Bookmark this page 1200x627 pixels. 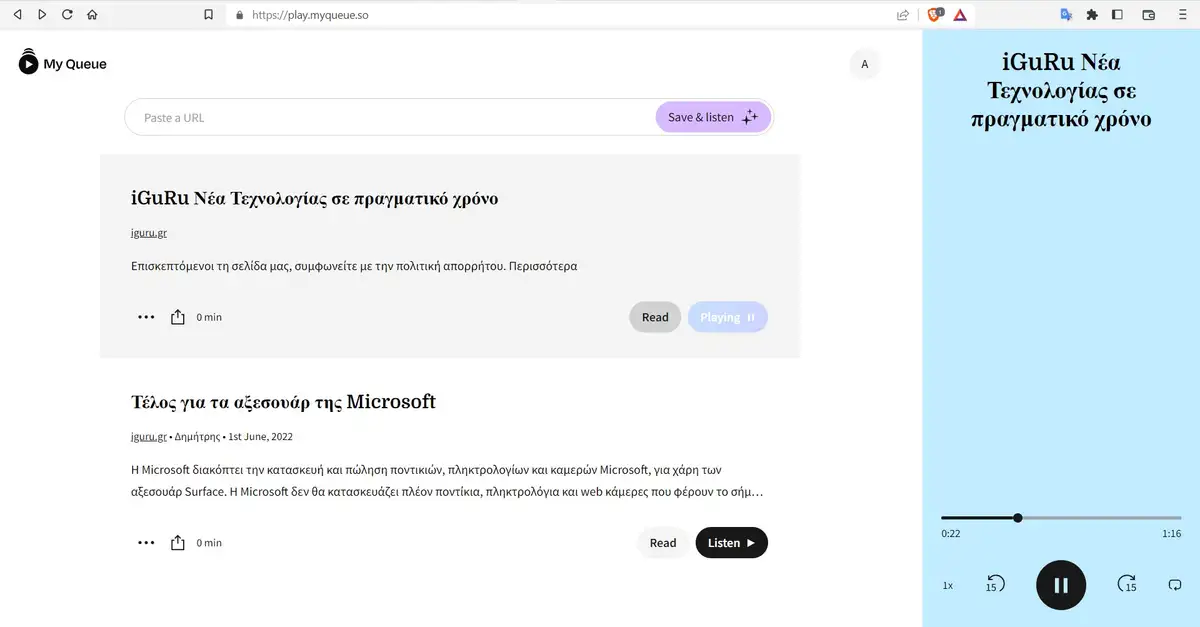coord(208,15)
